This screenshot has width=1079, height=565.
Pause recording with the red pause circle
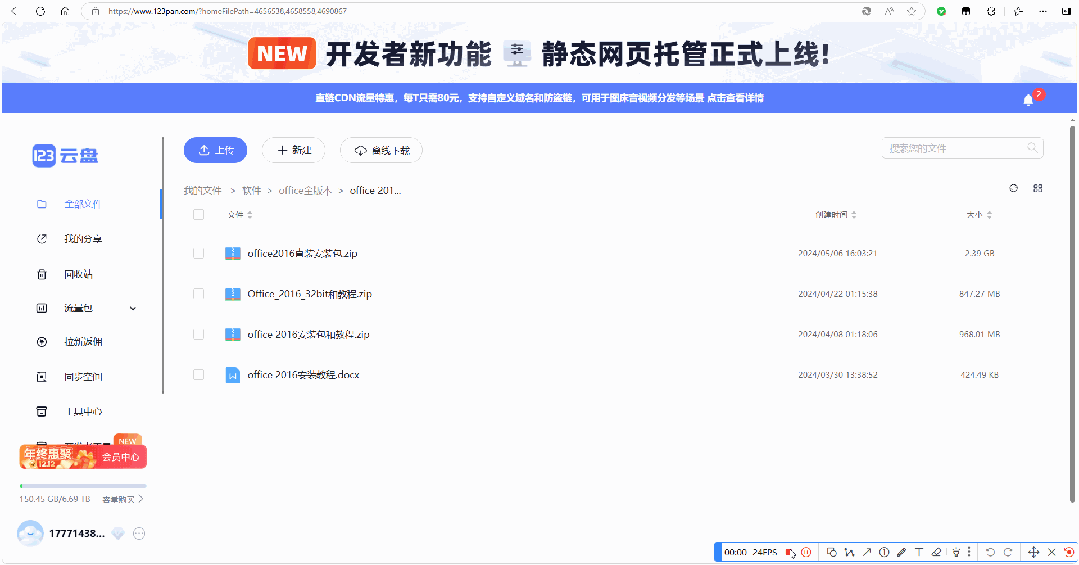click(806, 552)
